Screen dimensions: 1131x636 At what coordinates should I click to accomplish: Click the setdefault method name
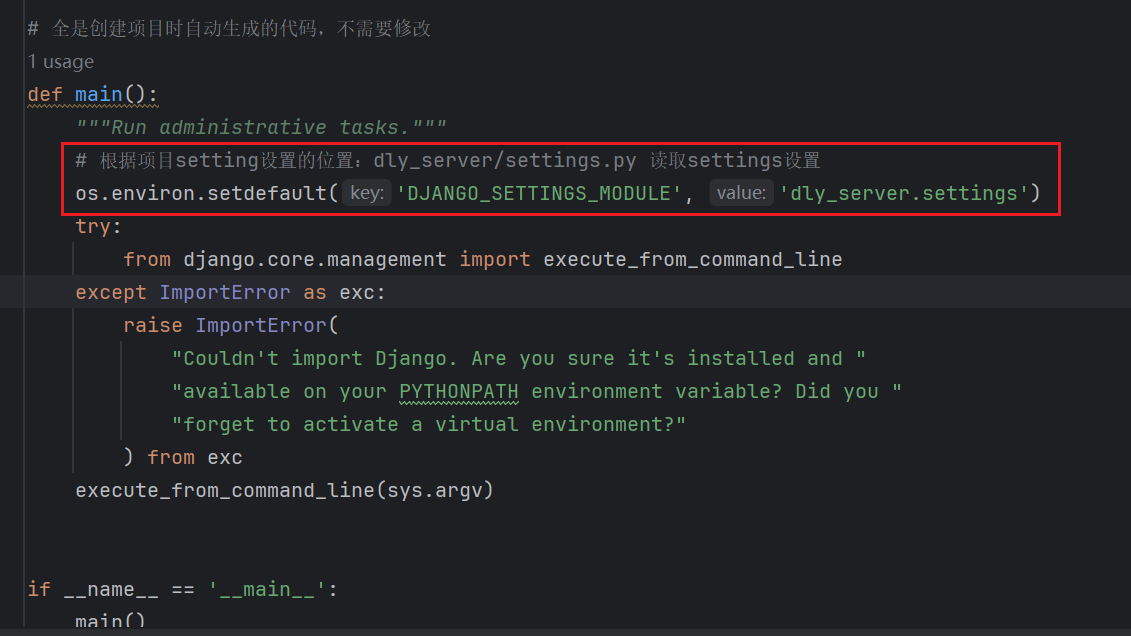pos(267,193)
